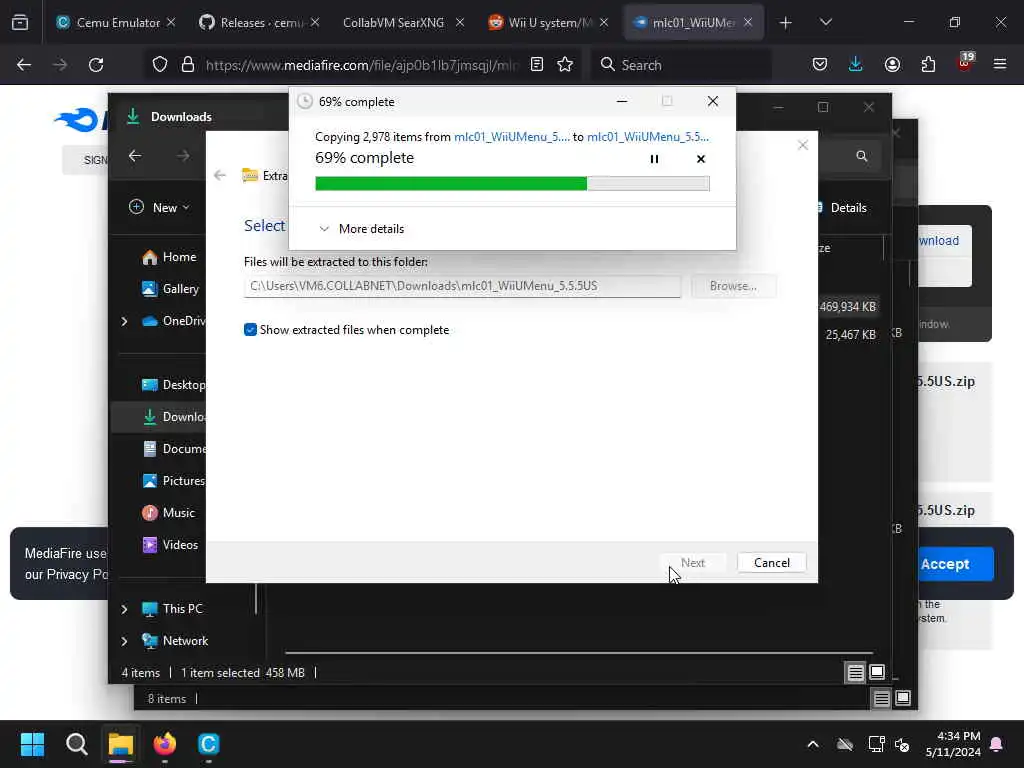Switch Explorer to large thumbnails view
The height and width of the screenshot is (768, 1024).
tap(877, 672)
